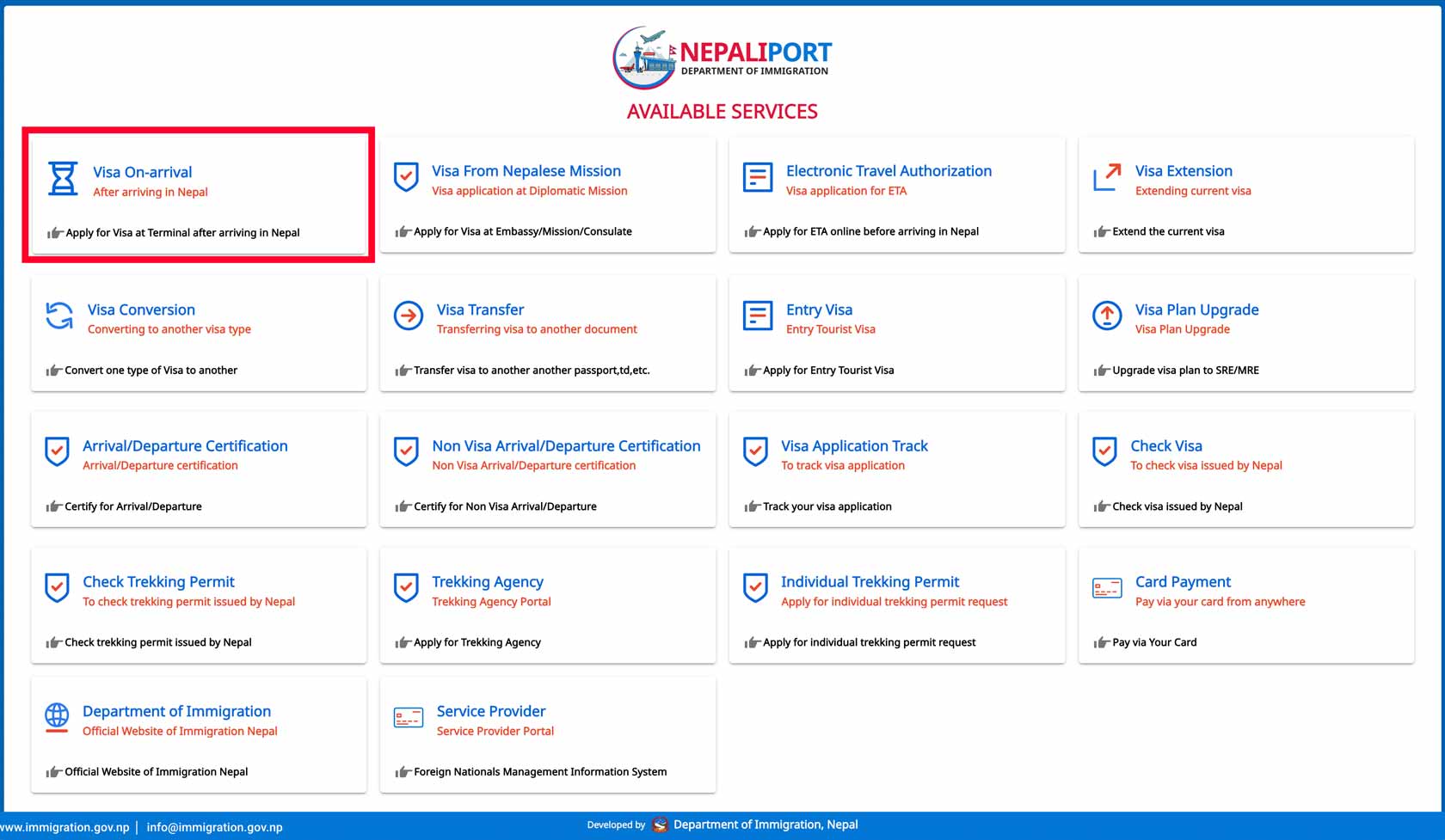Click 'Extend the current visa' text
Viewport: 1445px width, 840px height.
(x=1168, y=232)
